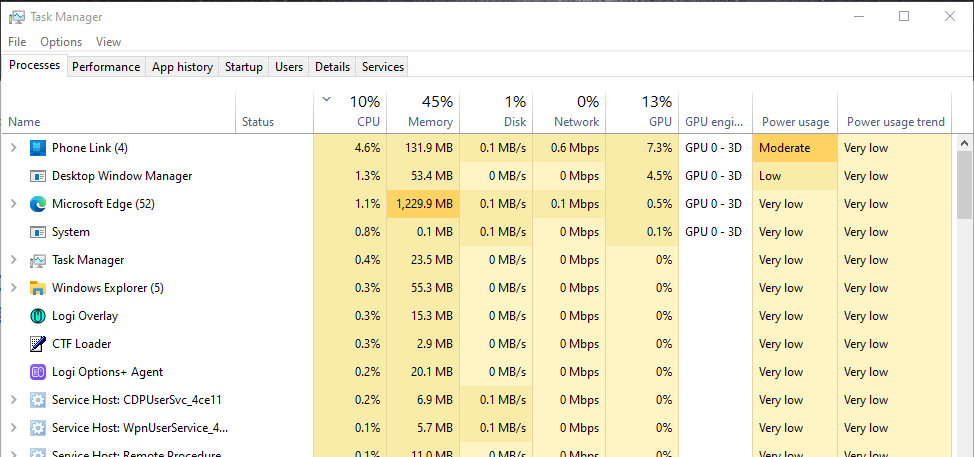Click the Moderate power usage cell
The width and height of the screenshot is (974, 457).
point(795,148)
